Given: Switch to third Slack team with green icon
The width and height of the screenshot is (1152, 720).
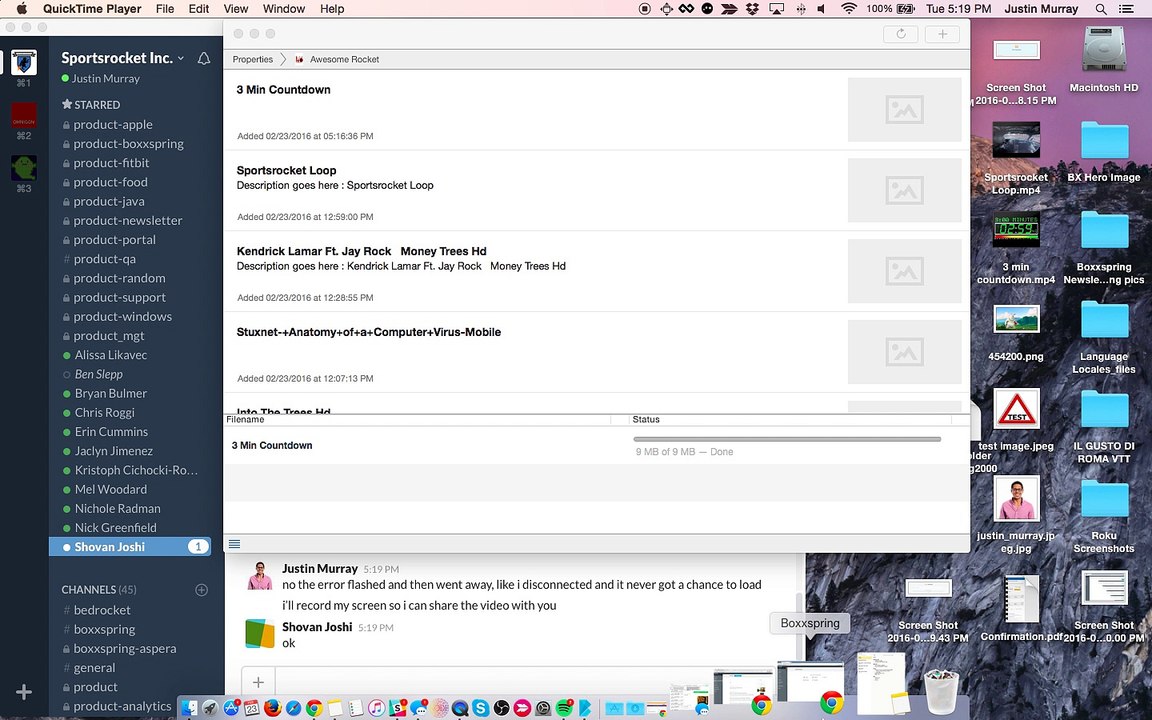Looking at the screenshot, I should [24, 168].
